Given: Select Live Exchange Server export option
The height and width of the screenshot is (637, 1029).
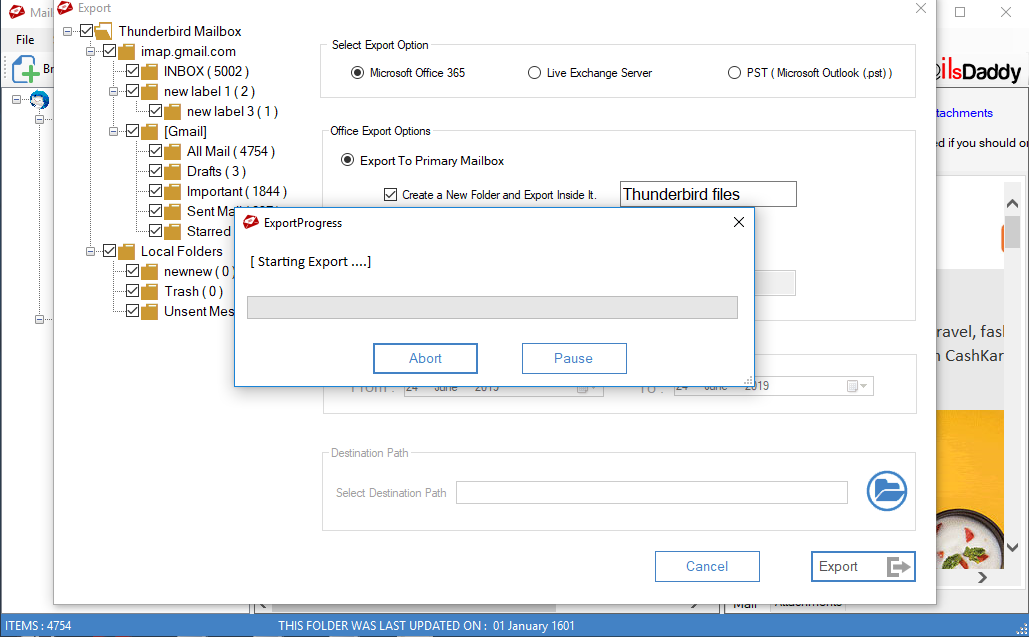Looking at the screenshot, I should point(534,73).
